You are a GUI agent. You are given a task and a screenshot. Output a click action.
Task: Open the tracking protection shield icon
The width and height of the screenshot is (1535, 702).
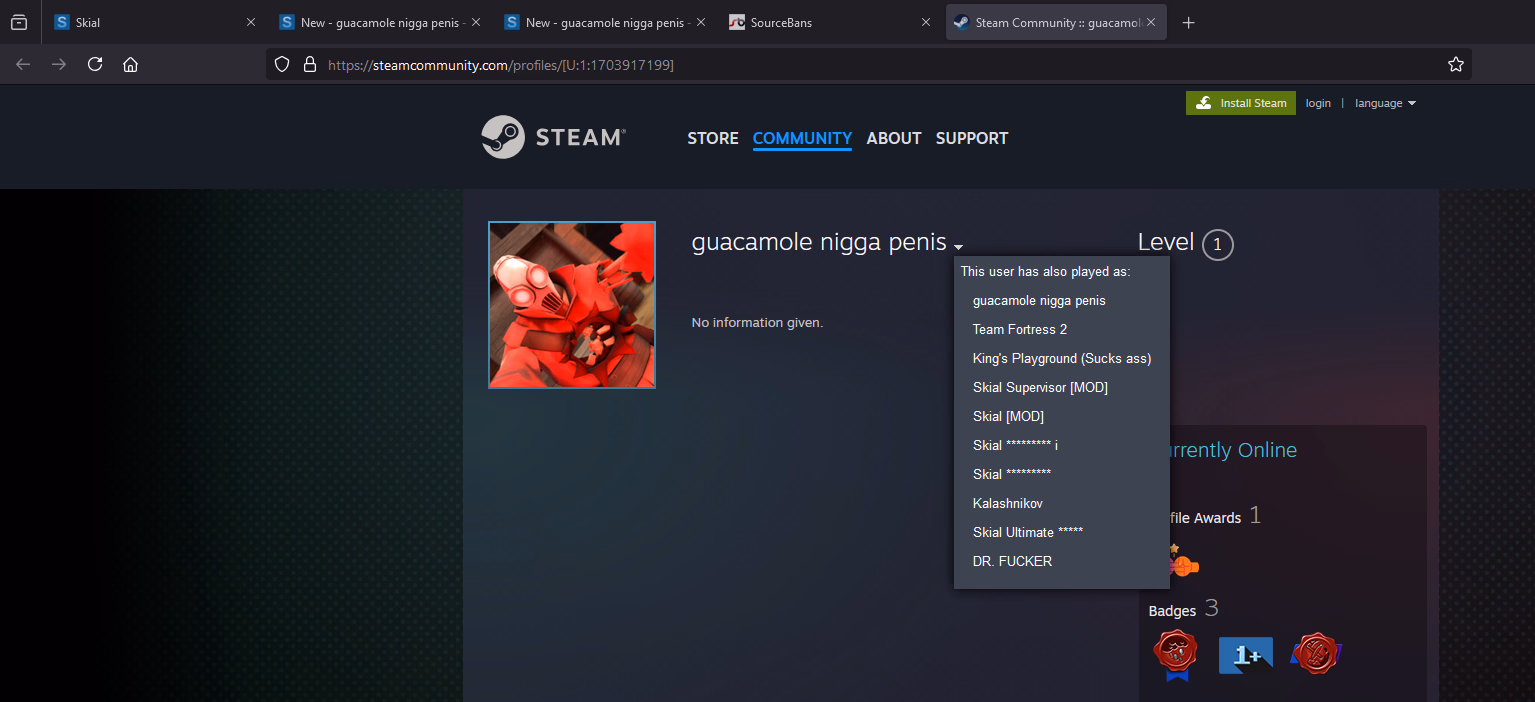[x=282, y=64]
